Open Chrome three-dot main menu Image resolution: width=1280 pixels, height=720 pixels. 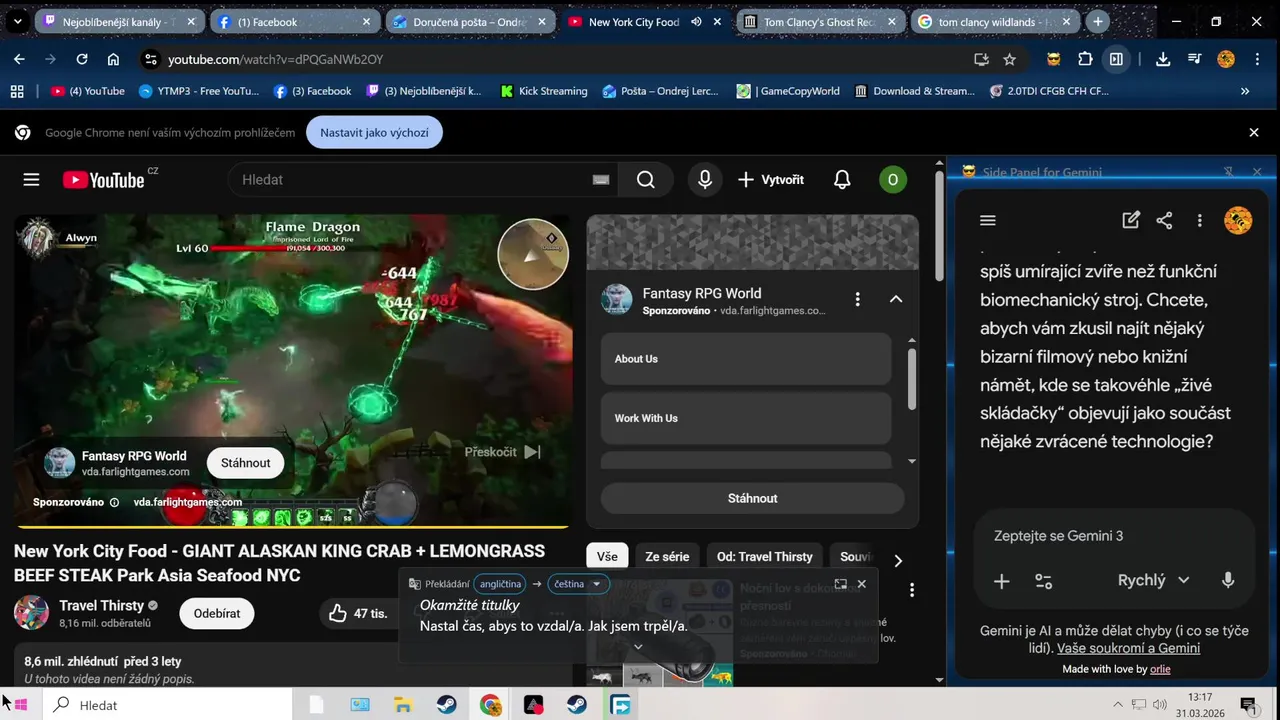click(1255, 59)
